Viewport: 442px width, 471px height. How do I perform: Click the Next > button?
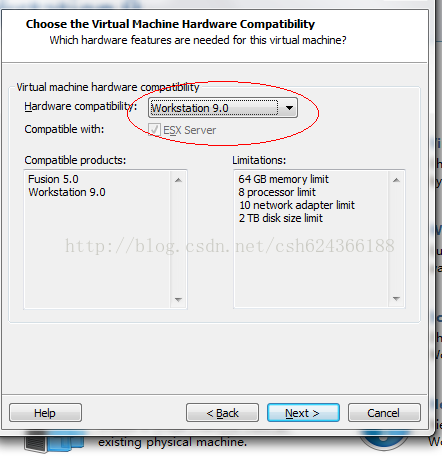pyautogui.click(x=303, y=413)
